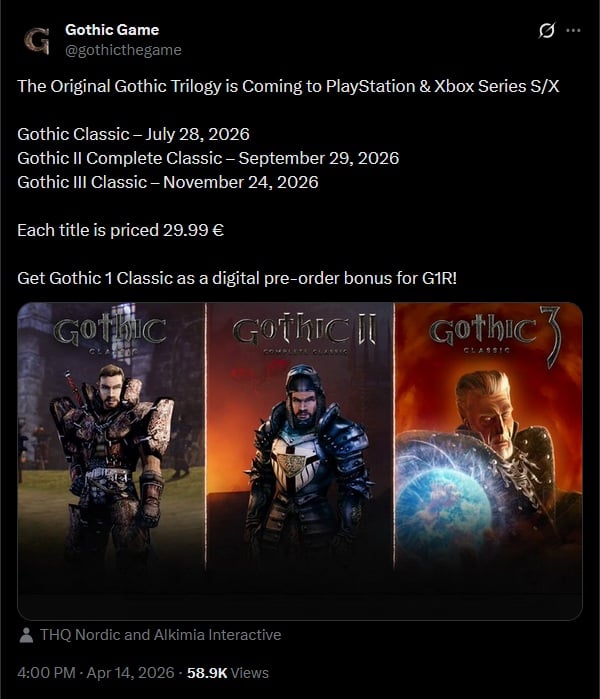Click the Grok explain icon
Image resolution: width=600 pixels, height=699 pixels.
547,31
